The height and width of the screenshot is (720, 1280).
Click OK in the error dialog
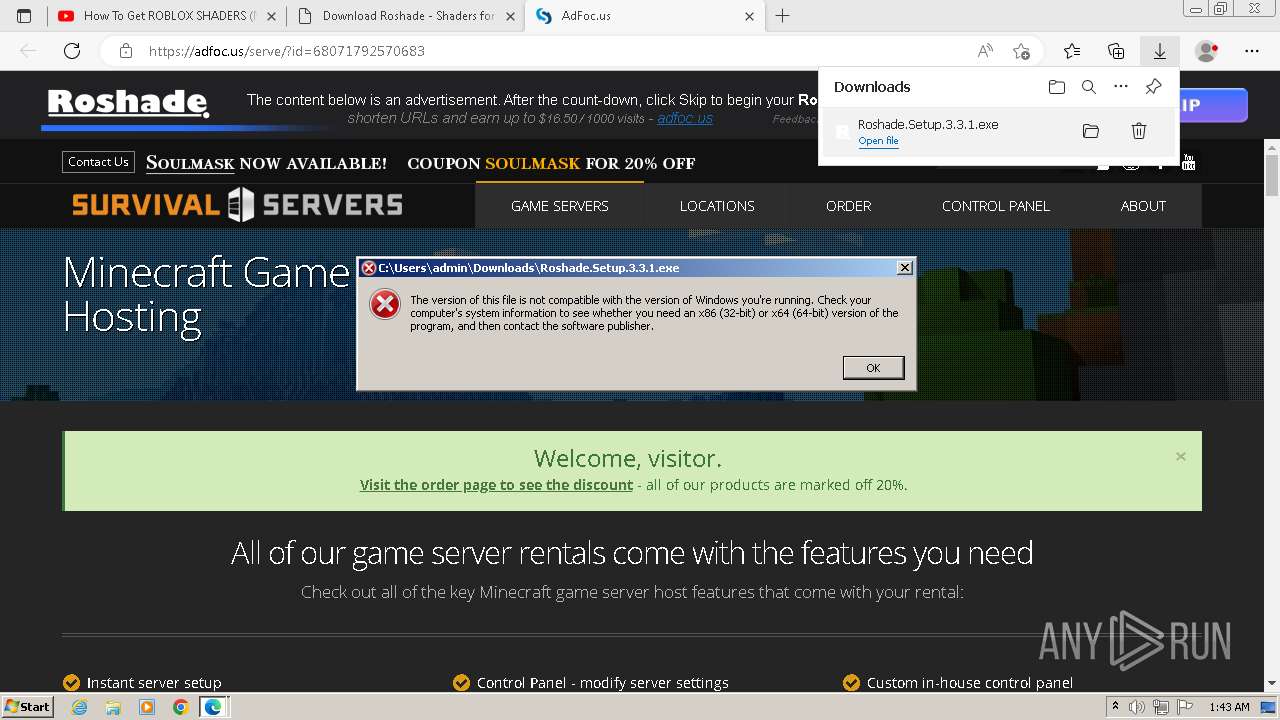coord(873,368)
